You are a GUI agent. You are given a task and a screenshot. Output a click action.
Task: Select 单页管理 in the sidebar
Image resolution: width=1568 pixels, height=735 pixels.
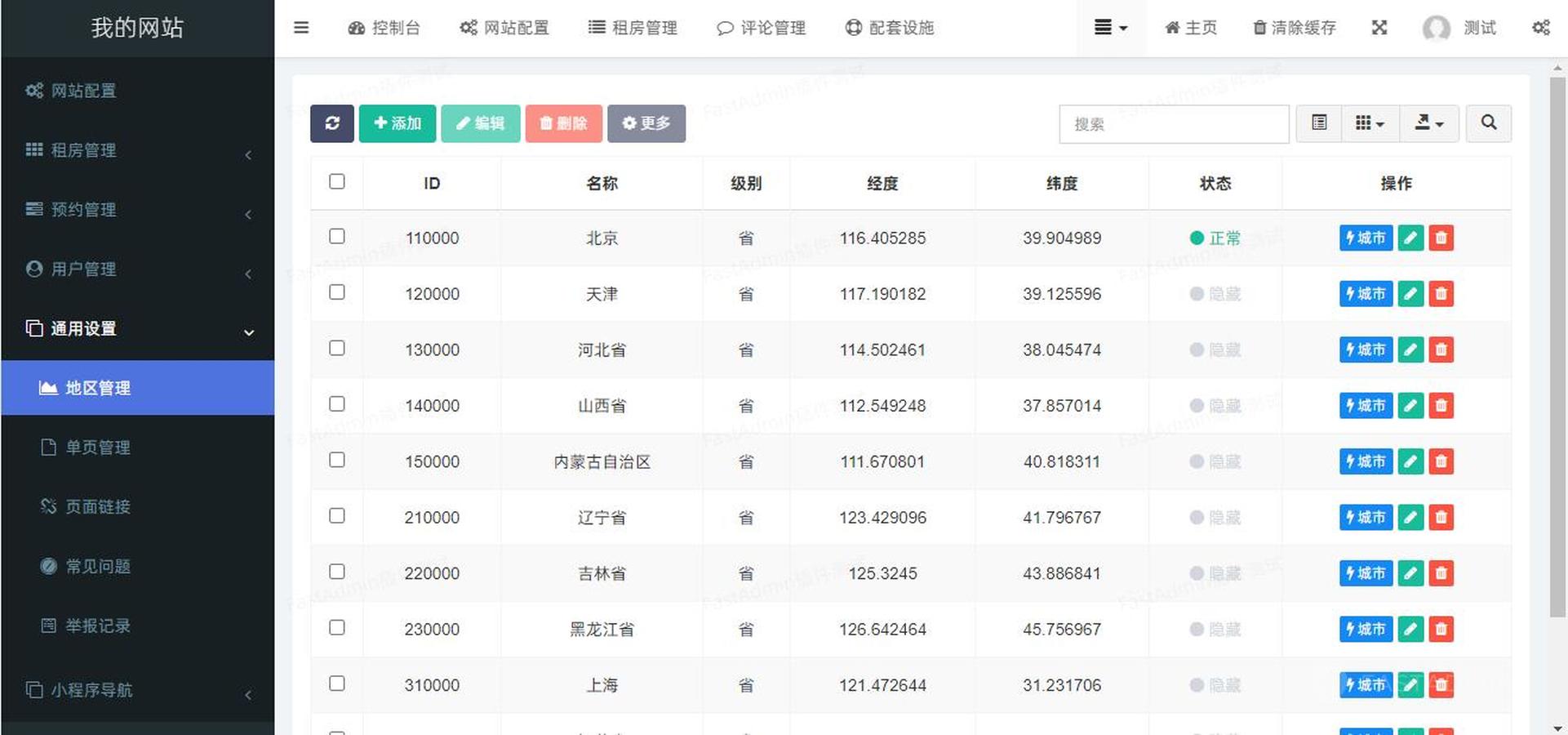(x=98, y=448)
